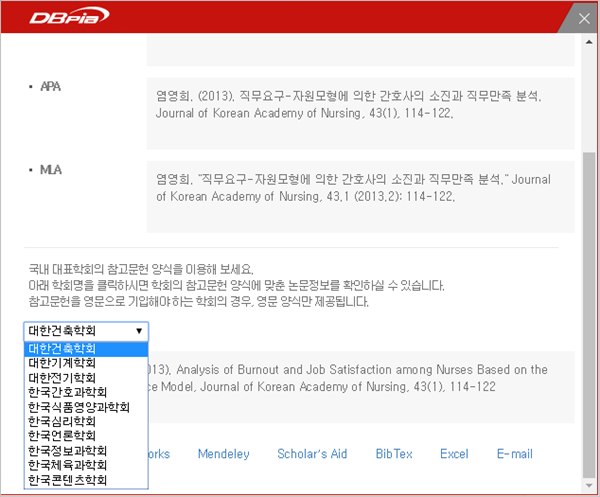The width and height of the screenshot is (600, 497).
Task: Close the citation dialog with X
Action: [x=584, y=18]
